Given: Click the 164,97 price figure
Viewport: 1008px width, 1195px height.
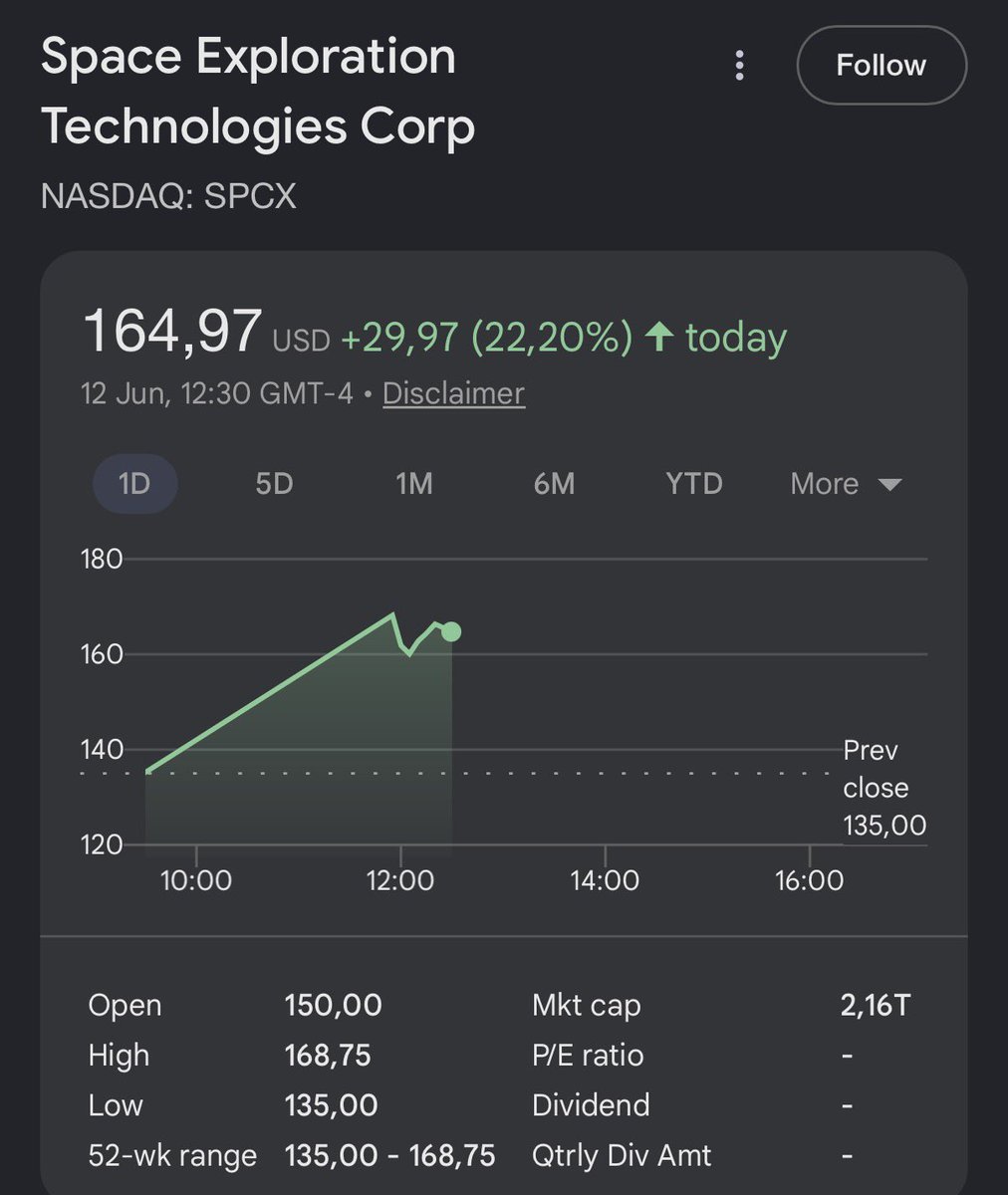Looking at the screenshot, I should [172, 332].
